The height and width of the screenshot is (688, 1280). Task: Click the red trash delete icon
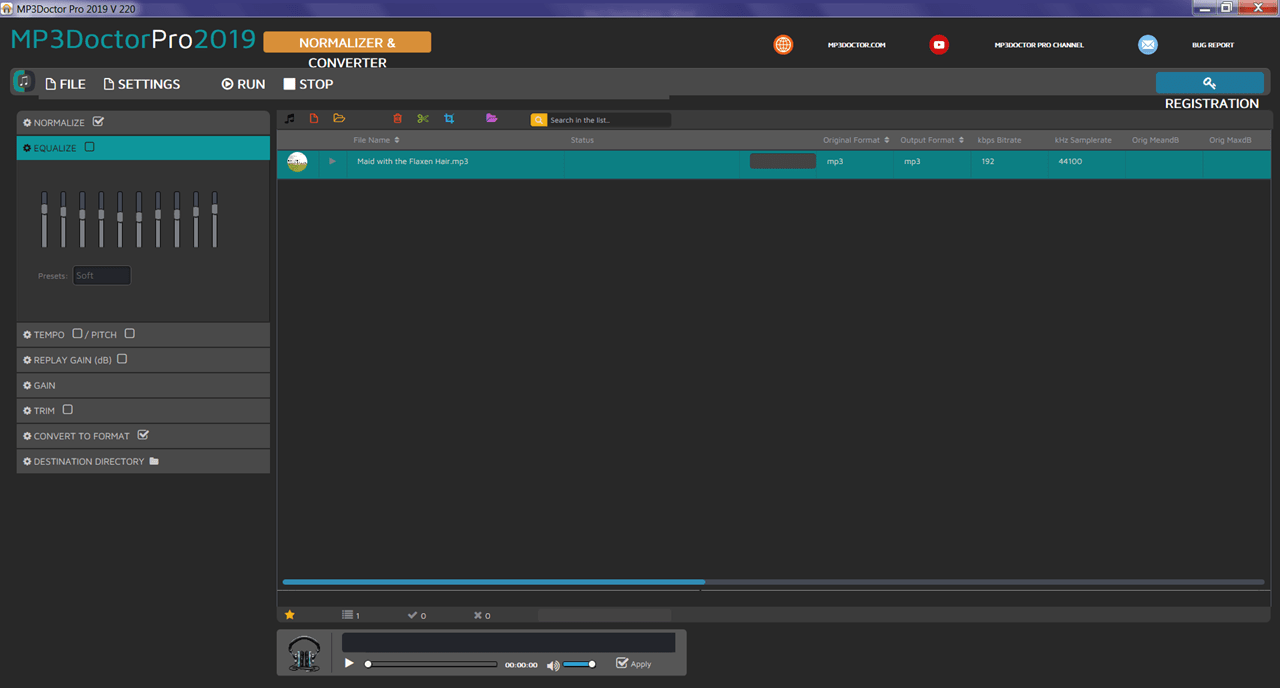click(397, 119)
